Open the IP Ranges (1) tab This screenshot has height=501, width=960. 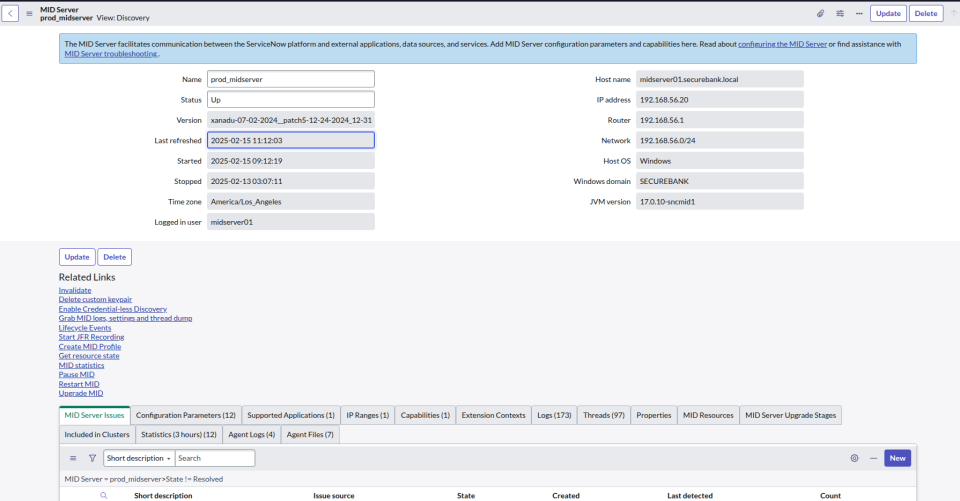(367, 415)
